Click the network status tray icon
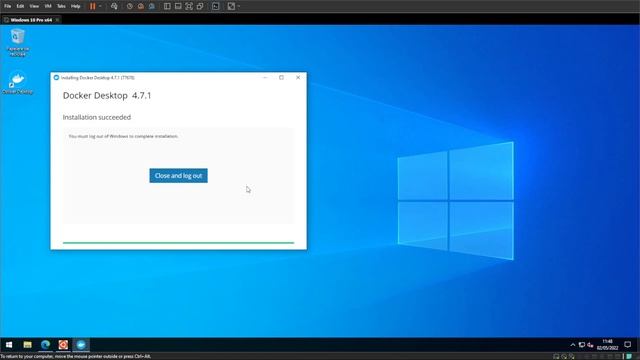Image resolution: width=640 pixels, height=360 pixels. click(582, 345)
